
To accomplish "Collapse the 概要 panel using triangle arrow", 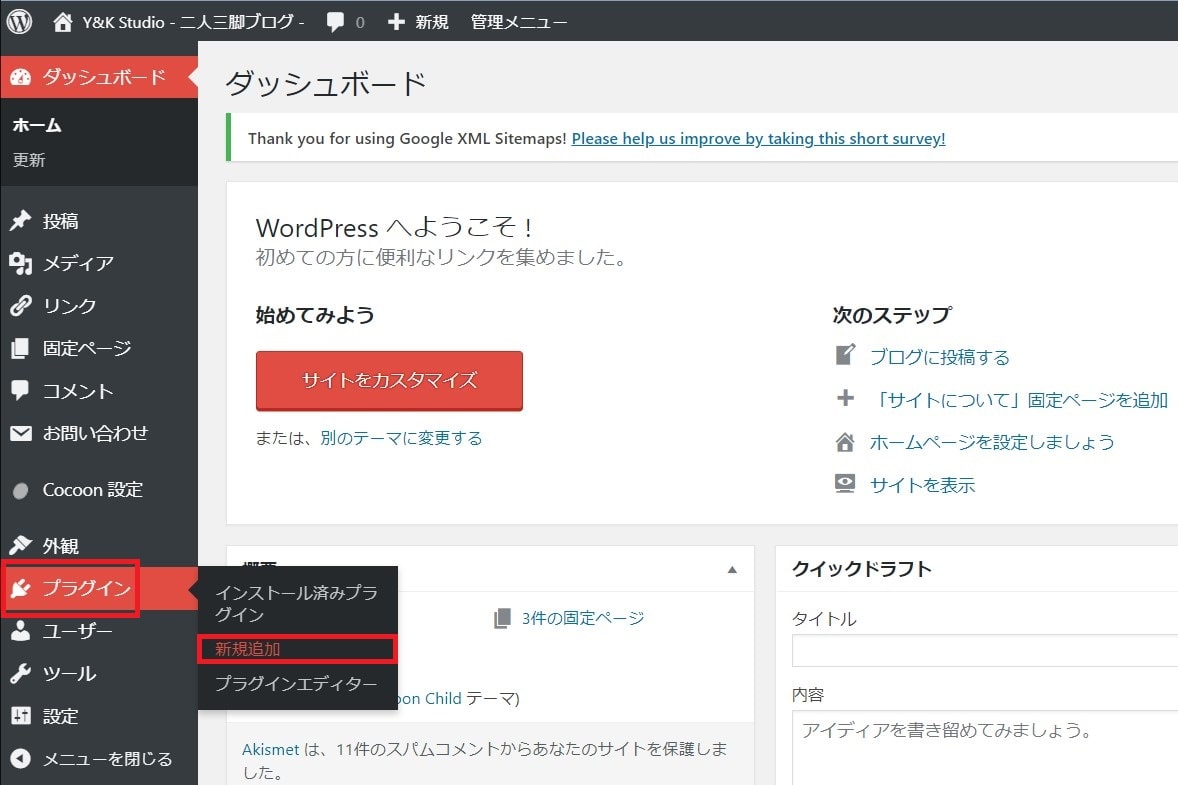I will pos(732,570).
